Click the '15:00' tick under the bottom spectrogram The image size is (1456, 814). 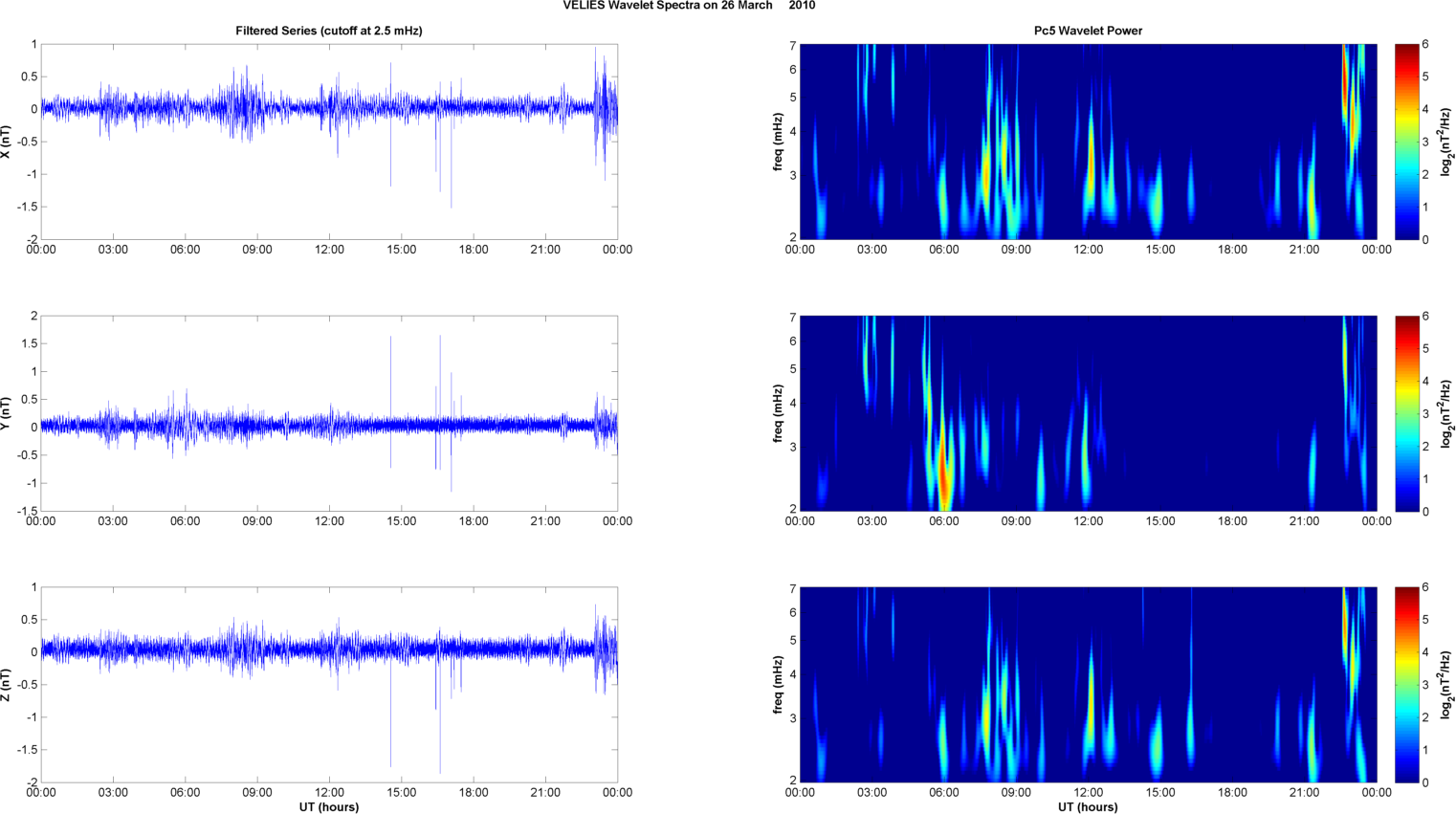tap(1160, 792)
